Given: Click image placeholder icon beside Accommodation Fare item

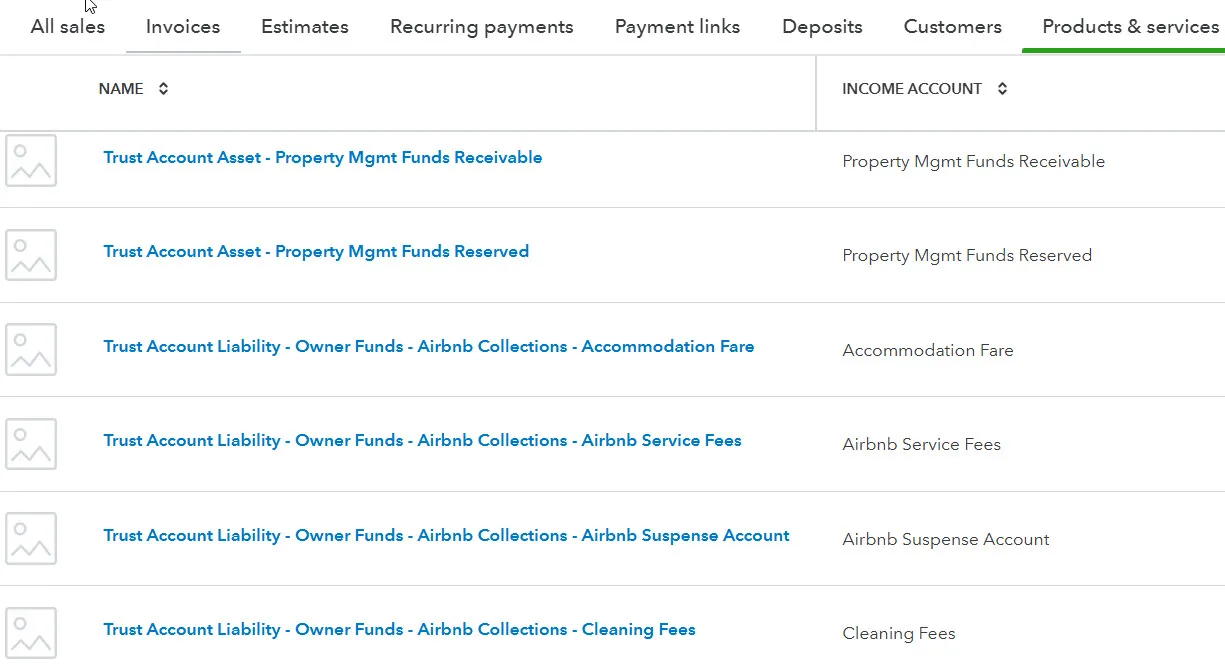Looking at the screenshot, I should click(x=31, y=349).
